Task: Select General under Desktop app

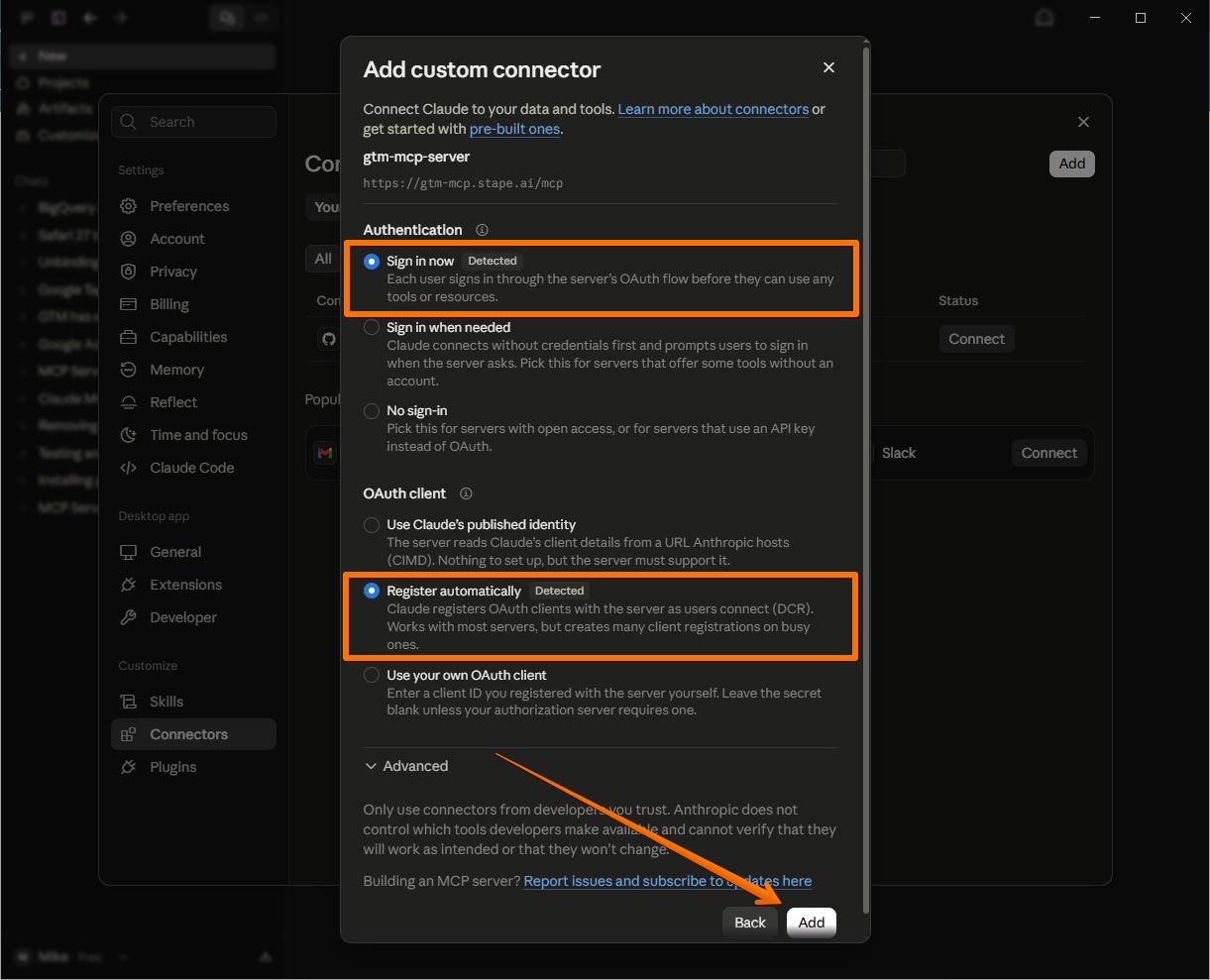Action: tap(193, 552)
